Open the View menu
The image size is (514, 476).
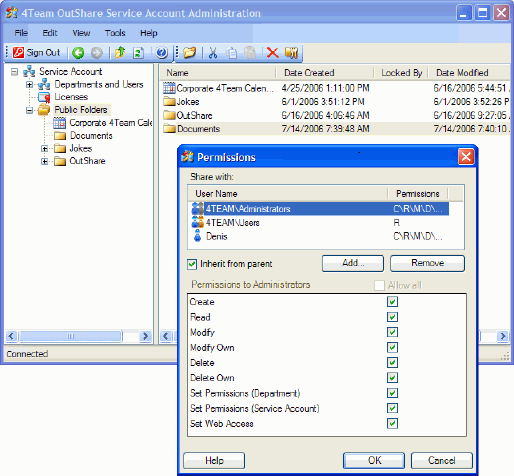81,33
